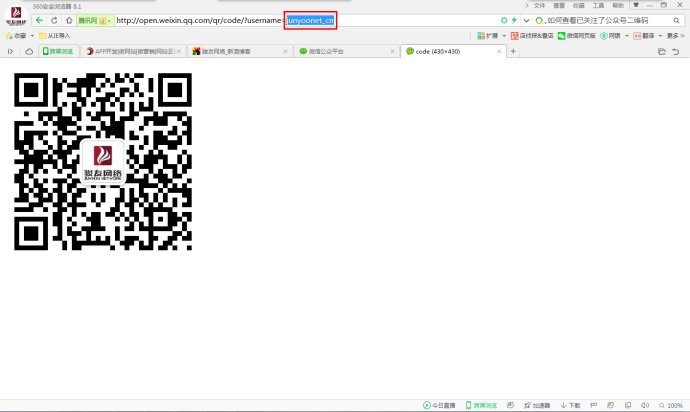The height and width of the screenshot is (412, 690).
Task: Expand the menu bar chevron before 文件
Action: click(x=526, y=6)
